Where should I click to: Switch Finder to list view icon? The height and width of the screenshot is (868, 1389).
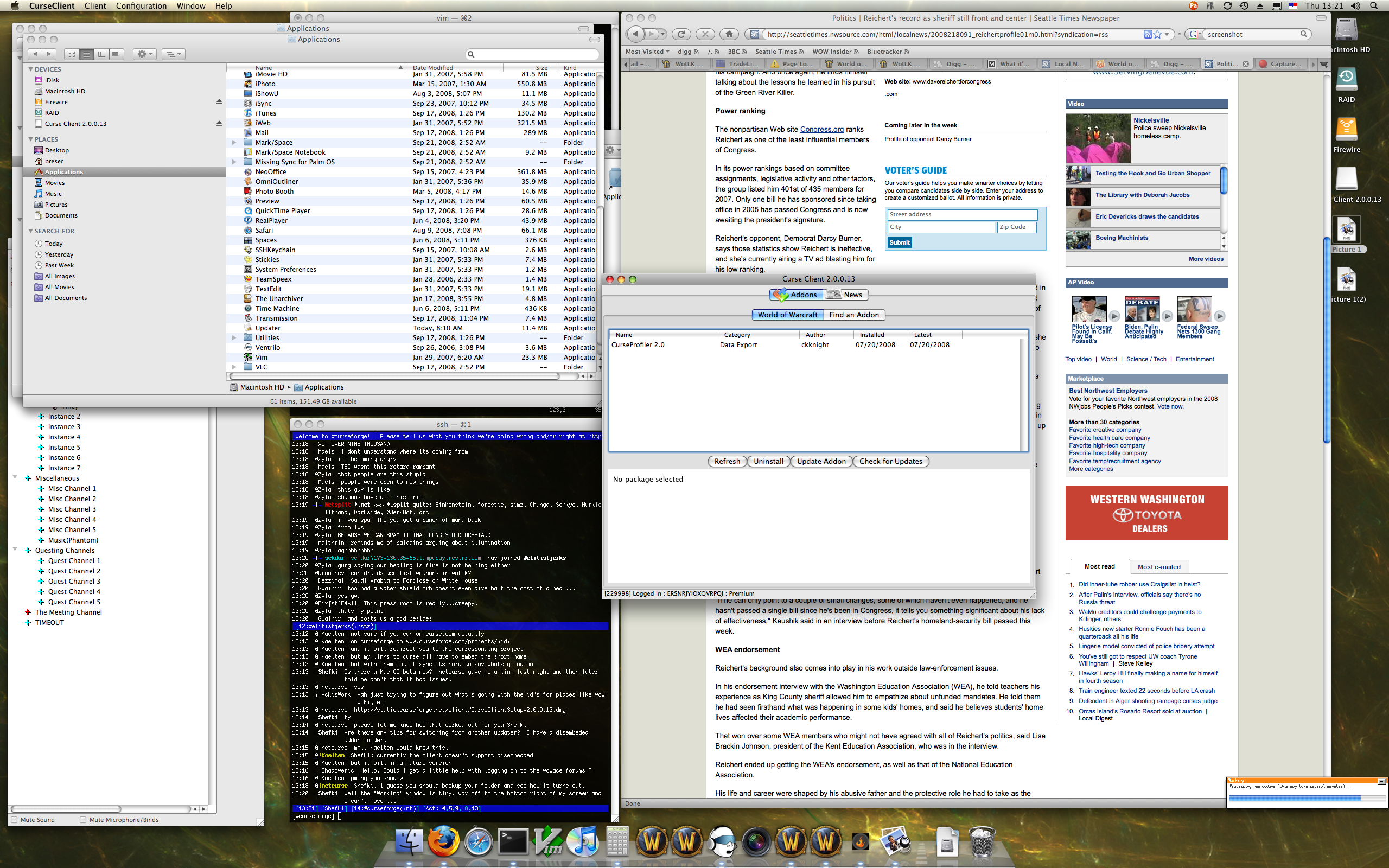pos(87,54)
